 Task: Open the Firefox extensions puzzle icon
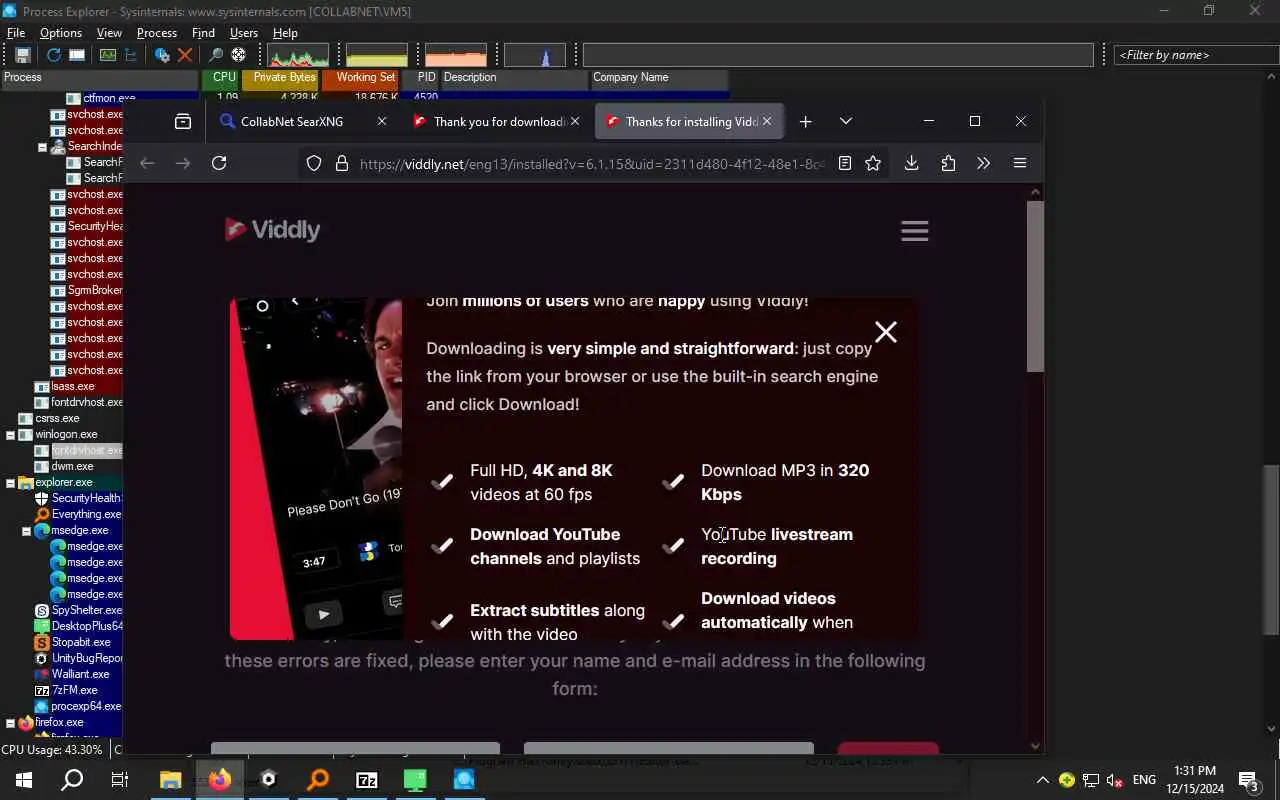pos(948,163)
